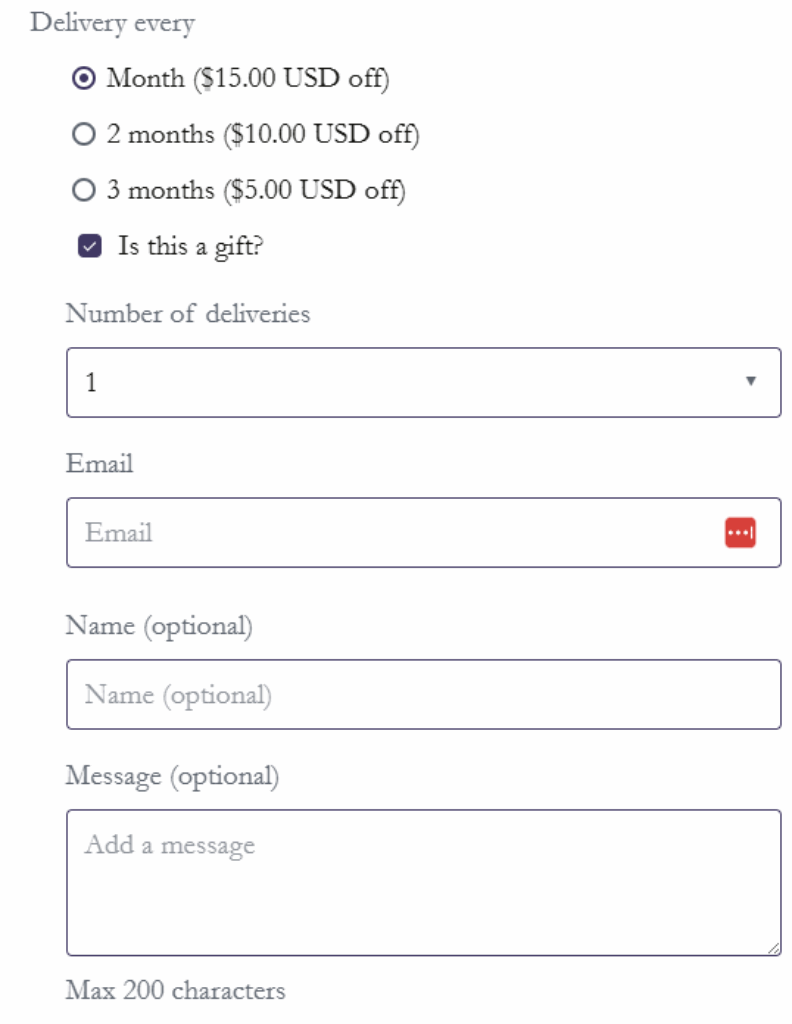Select the 2 months radio button
The width and height of the screenshot is (792, 1024).
85,134
